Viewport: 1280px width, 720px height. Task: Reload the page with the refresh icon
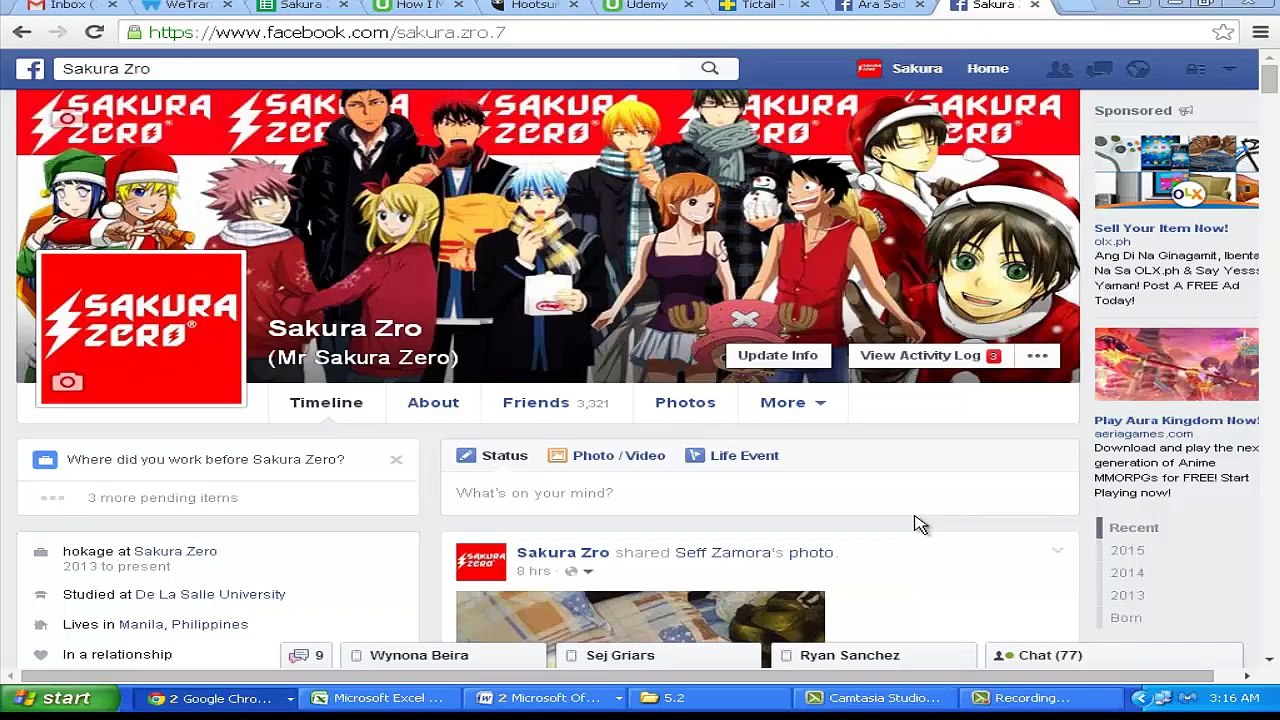pyautogui.click(x=94, y=32)
